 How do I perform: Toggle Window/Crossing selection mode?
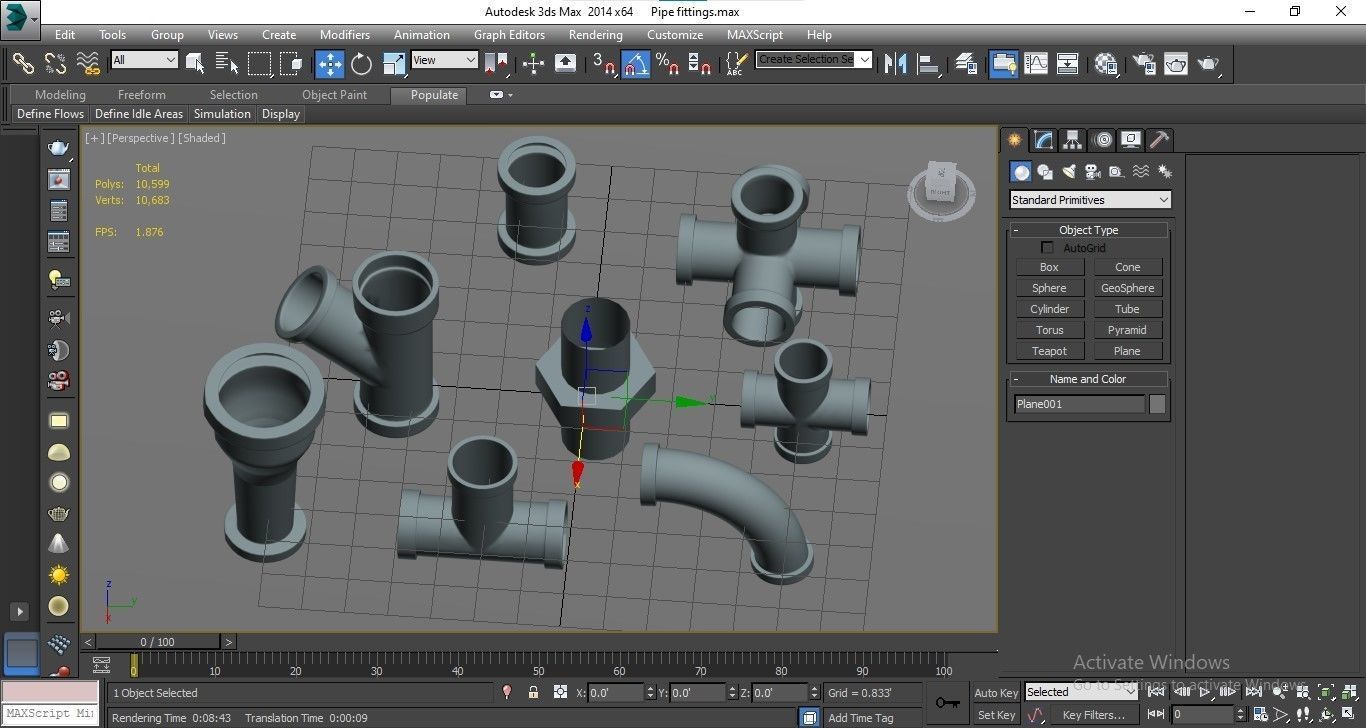click(x=291, y=63)
